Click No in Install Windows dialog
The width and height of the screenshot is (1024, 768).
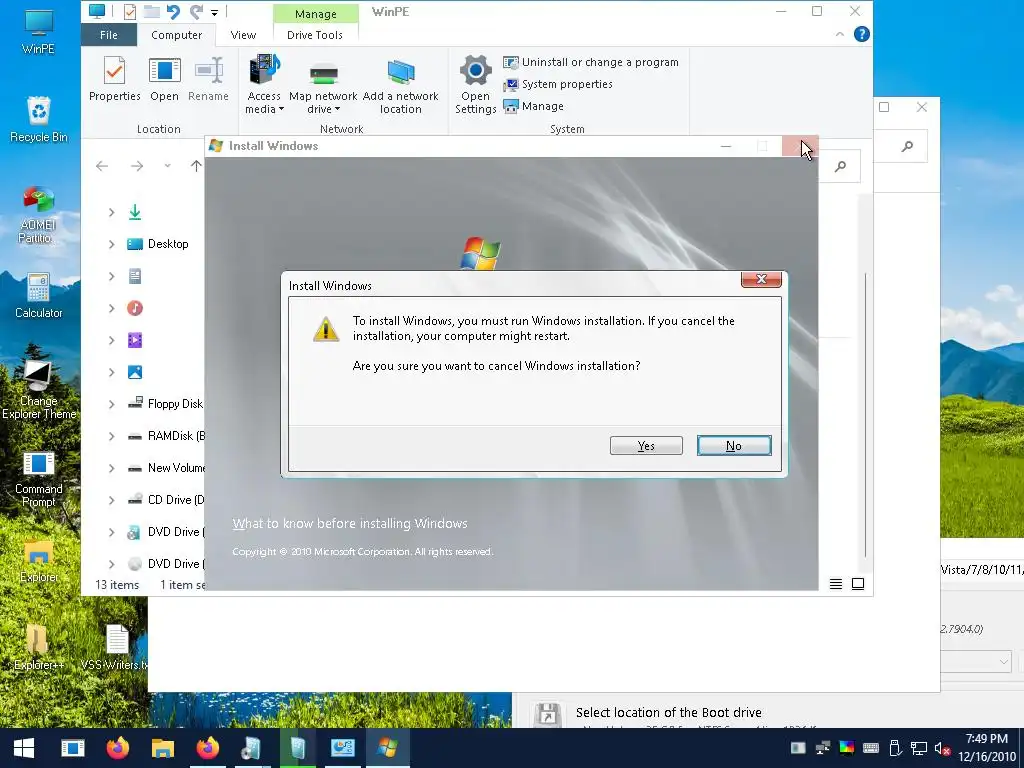click(x=734, y=445)
